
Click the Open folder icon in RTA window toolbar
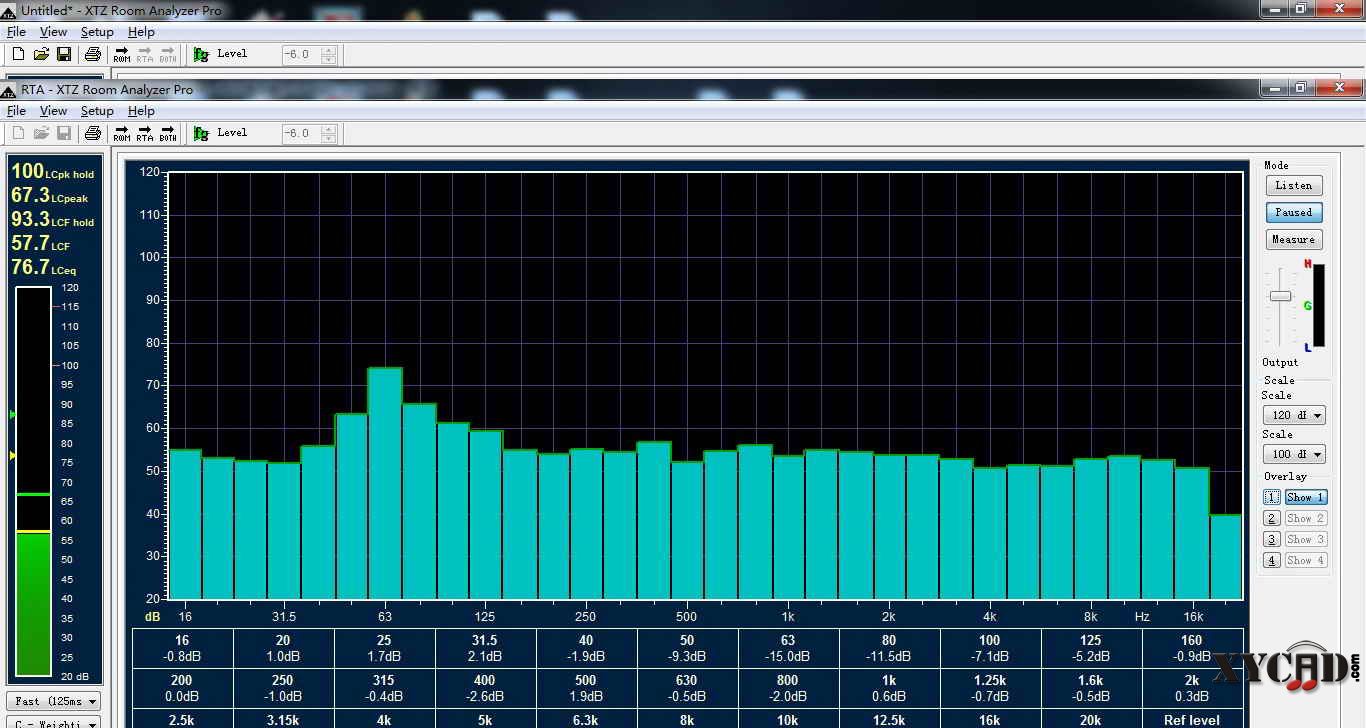pos(41,133)
